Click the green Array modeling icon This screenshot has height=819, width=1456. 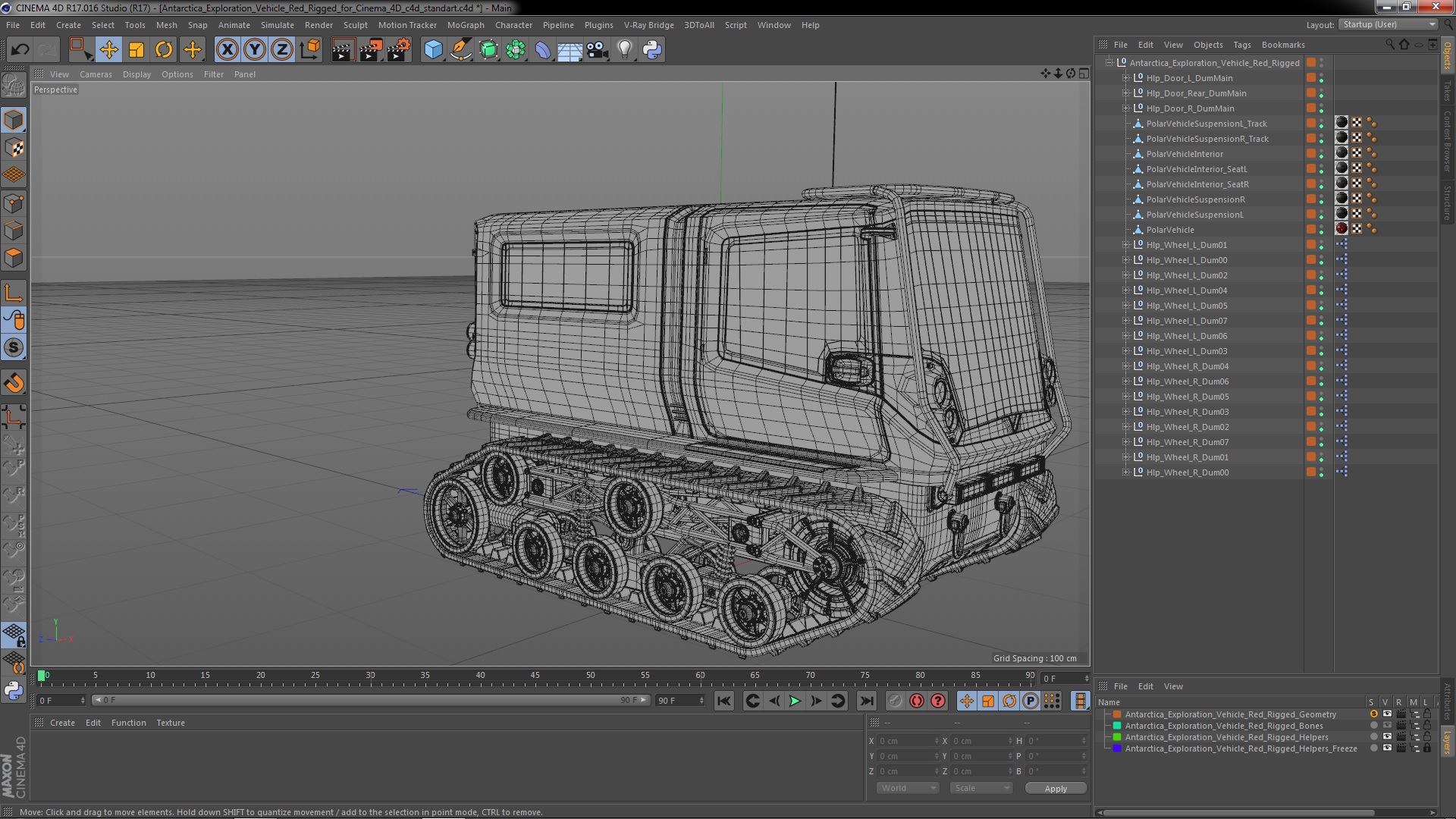click(x=516, y=50)
